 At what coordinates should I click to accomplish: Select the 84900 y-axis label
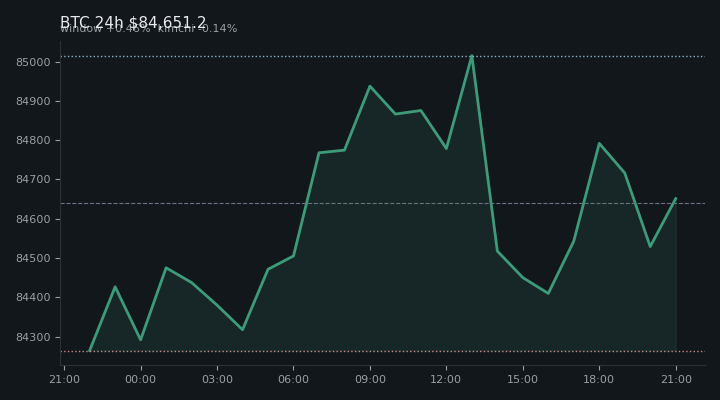33,101
